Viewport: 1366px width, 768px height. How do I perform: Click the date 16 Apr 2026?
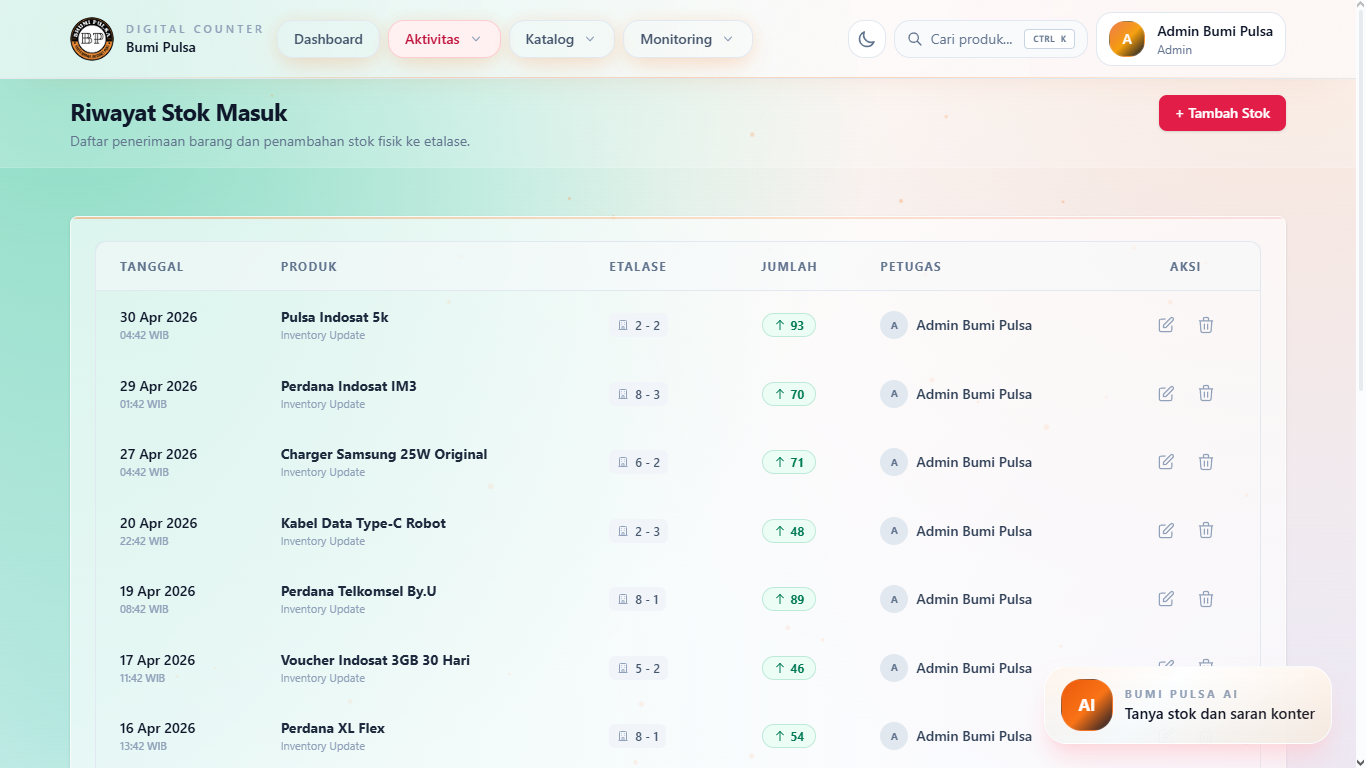point(158,728)
